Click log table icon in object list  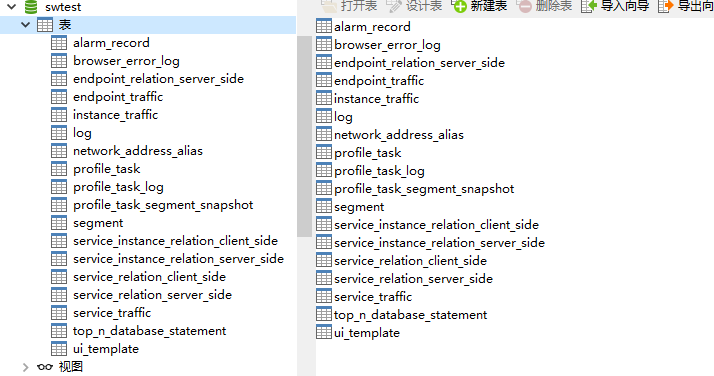coord(324,116)
